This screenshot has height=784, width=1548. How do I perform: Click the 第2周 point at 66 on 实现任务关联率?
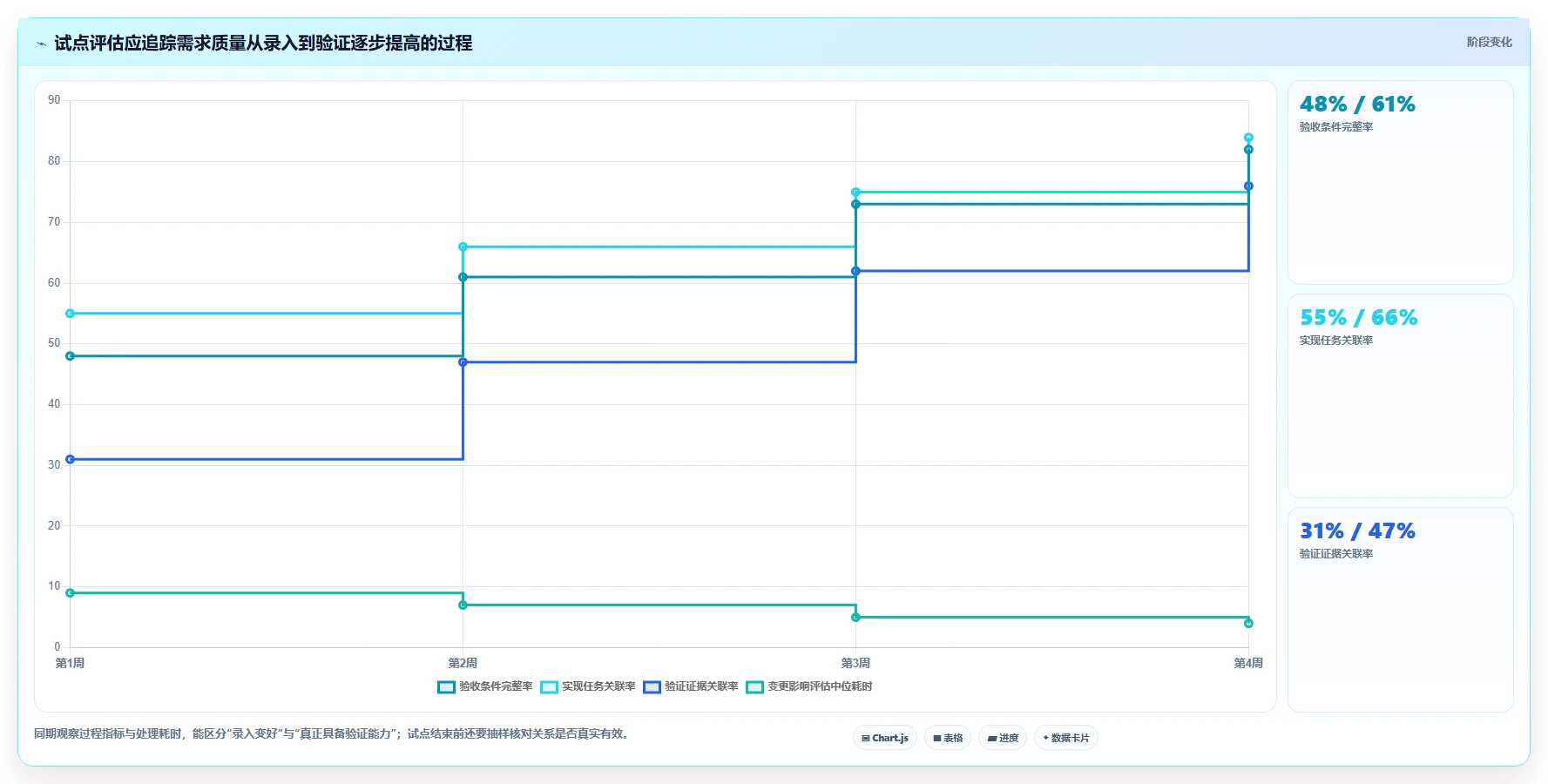pyautogui.click(x=463, y=247)
